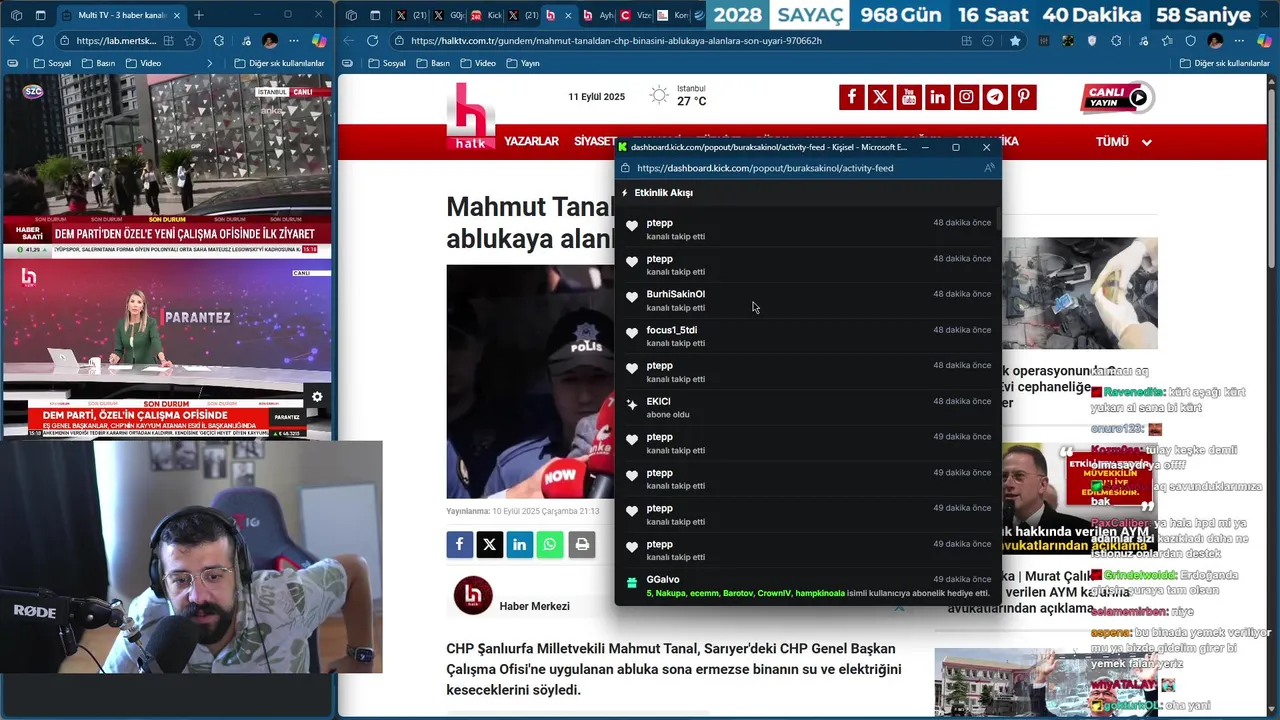The height and width of the screenshot is (720, 1280).
Task: Open the Yayın bookmarks folder in Halk TV window
Action: click(x=523, y=63)
